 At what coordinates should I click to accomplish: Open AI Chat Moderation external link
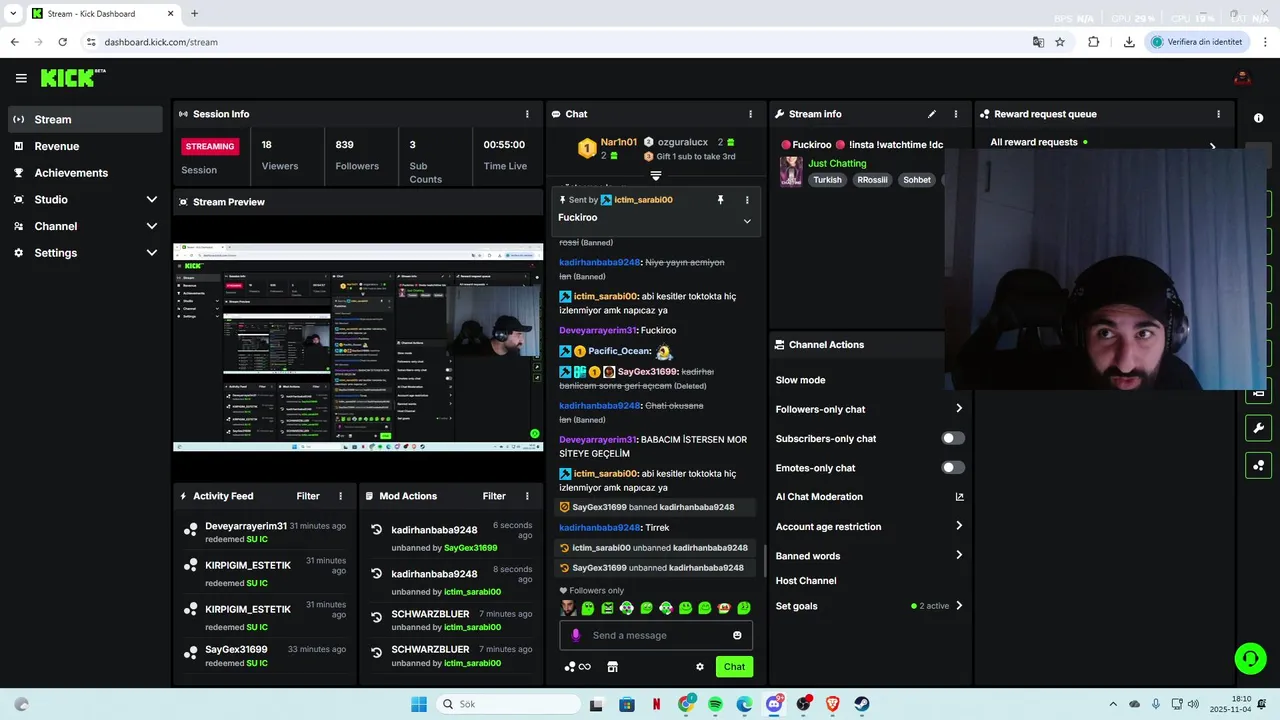tap(959, 497)
